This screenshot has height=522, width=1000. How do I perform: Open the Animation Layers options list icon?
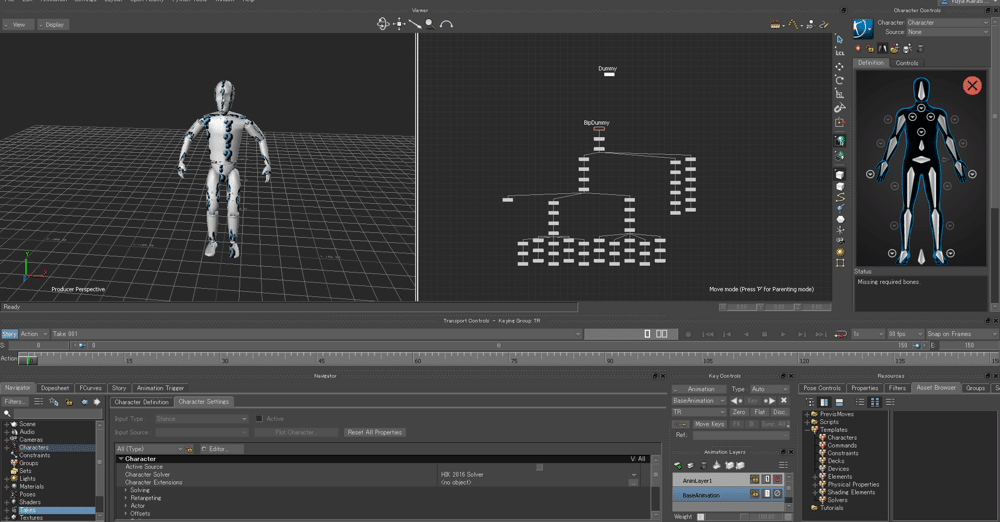click(x=783, y=465)
